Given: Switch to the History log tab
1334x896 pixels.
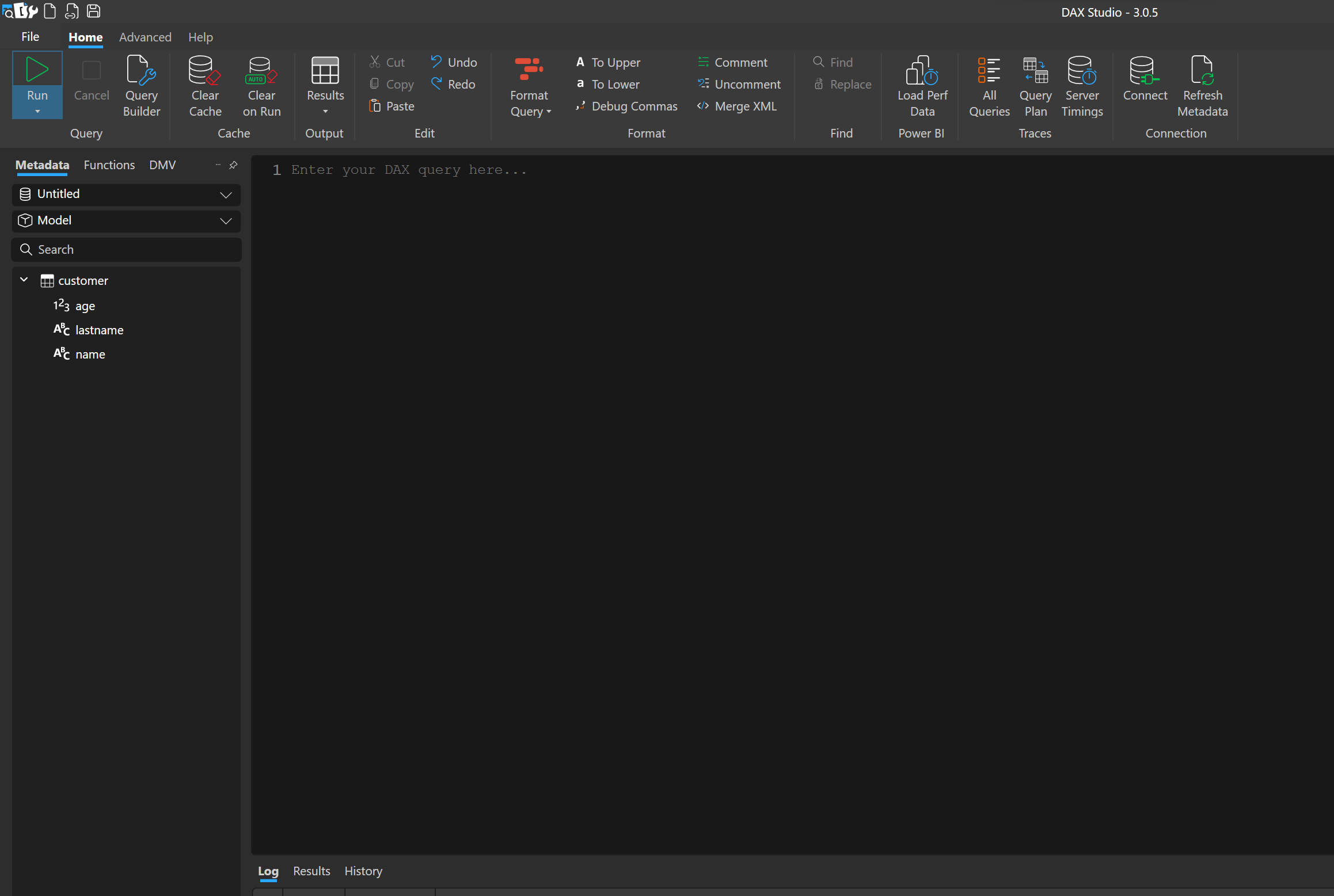Looking at the screenshot, I should click(x=363, y=871).
